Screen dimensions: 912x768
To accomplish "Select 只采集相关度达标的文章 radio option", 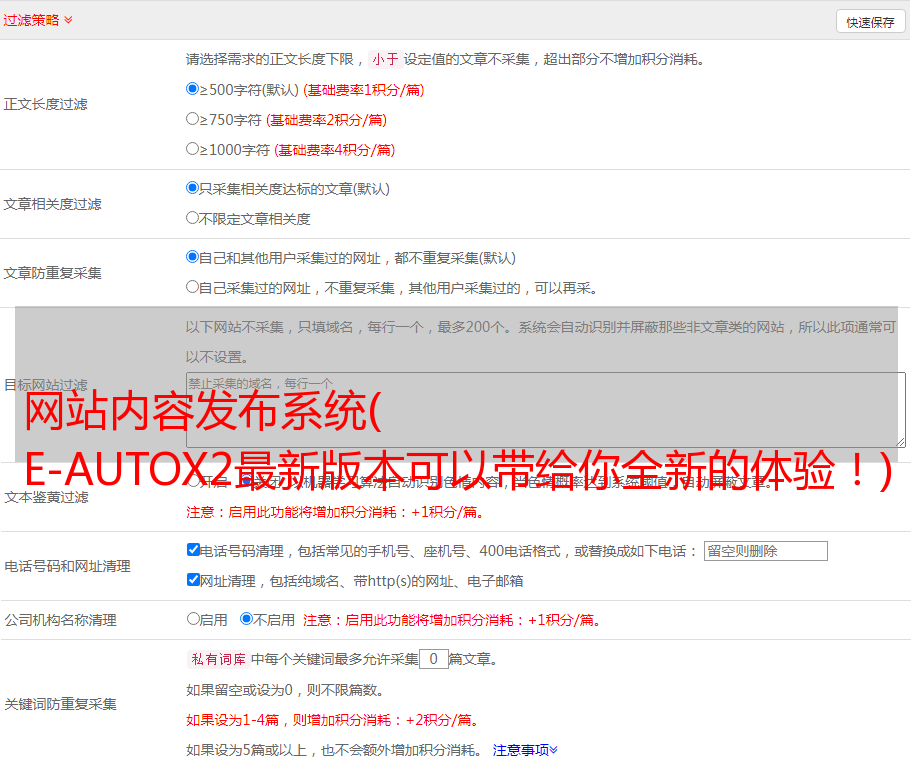I will click(193, 188).
